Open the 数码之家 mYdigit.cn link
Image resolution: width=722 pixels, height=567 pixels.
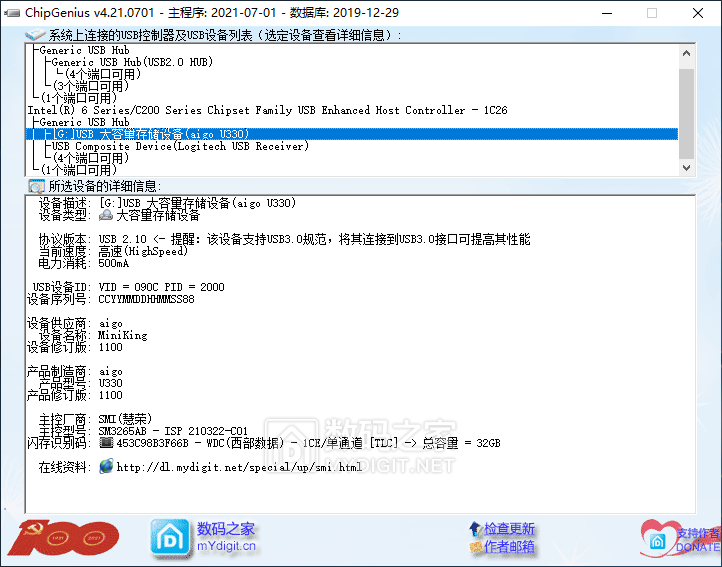point(226,537)
